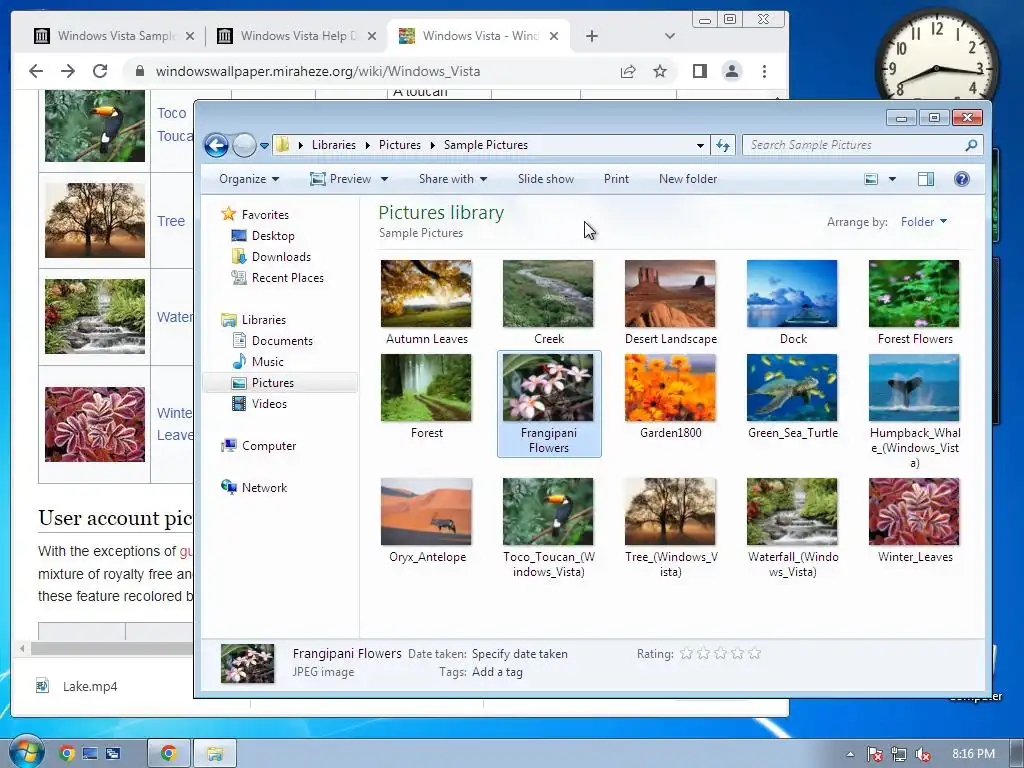This screenshot has width=1024, height=768.
Task: Click Add a tag in details pane
Action: click(x=498, y=672)
